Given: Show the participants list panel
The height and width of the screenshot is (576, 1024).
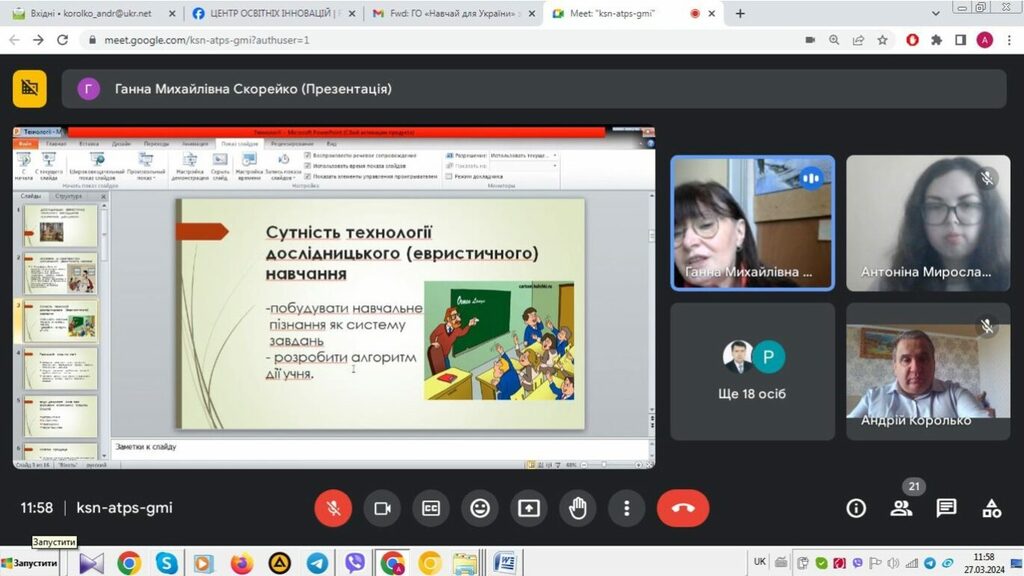Looking at the screenshot, I should (902, 508).
